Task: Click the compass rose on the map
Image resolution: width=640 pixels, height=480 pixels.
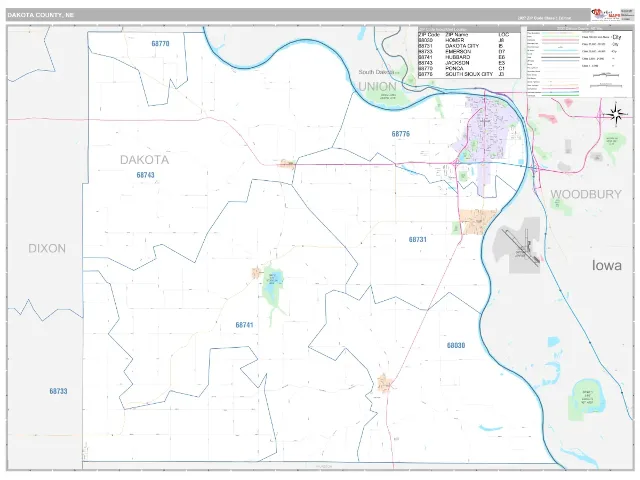Action: 616,114
